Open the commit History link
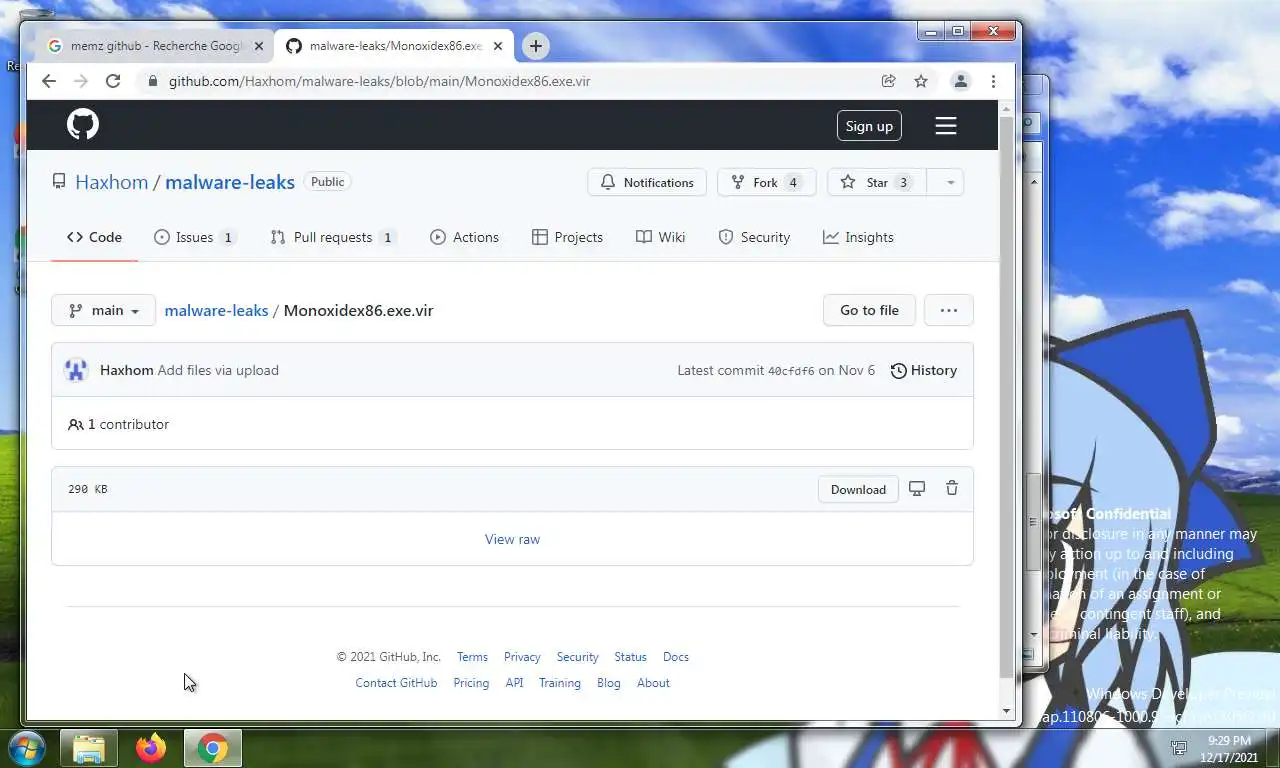Screen dimensions: 1280x768 tap(923, 370)
